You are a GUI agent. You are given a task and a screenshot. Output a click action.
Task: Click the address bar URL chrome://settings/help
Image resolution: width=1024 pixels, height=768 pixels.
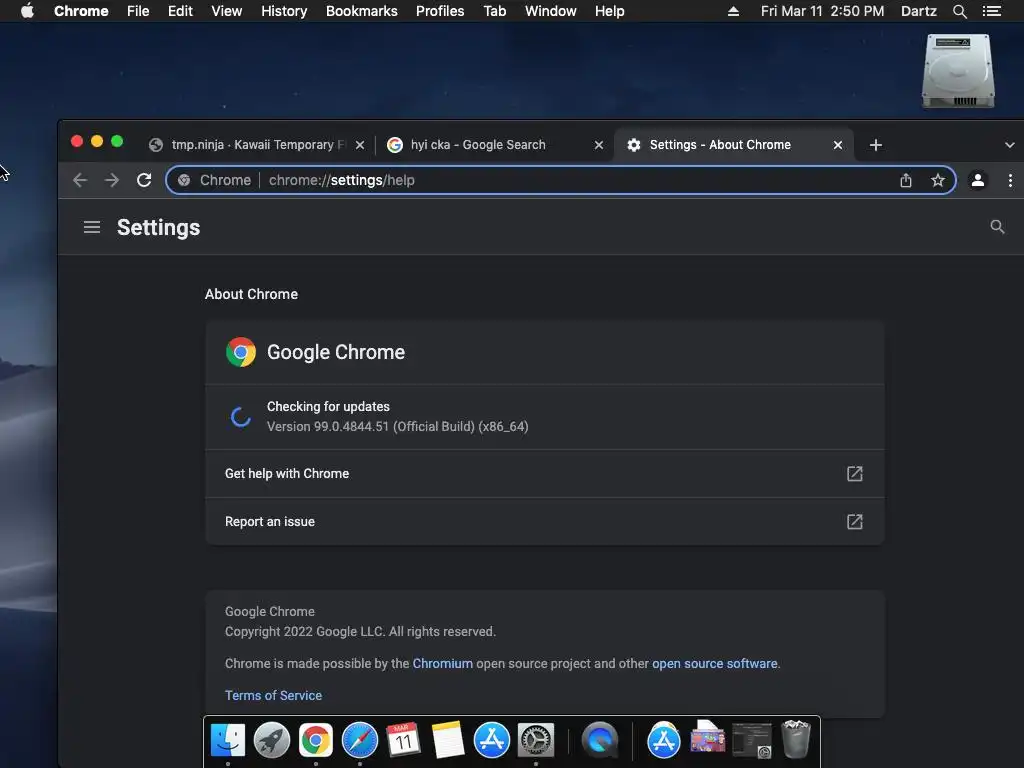click(342, 180)
